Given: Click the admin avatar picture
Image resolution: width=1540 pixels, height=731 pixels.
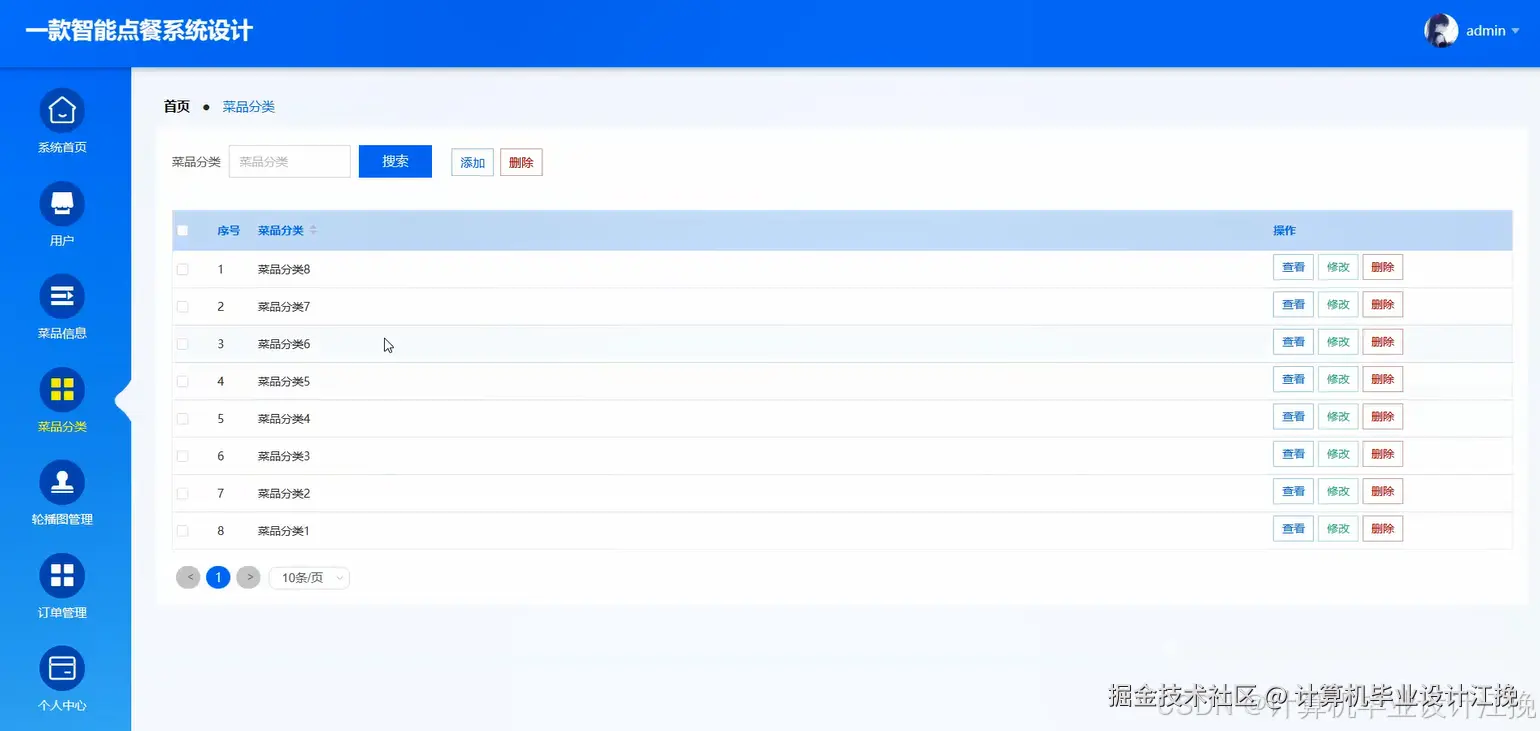Looking at the screenshot, I should pyautogui.click(x=1441, y=31).
